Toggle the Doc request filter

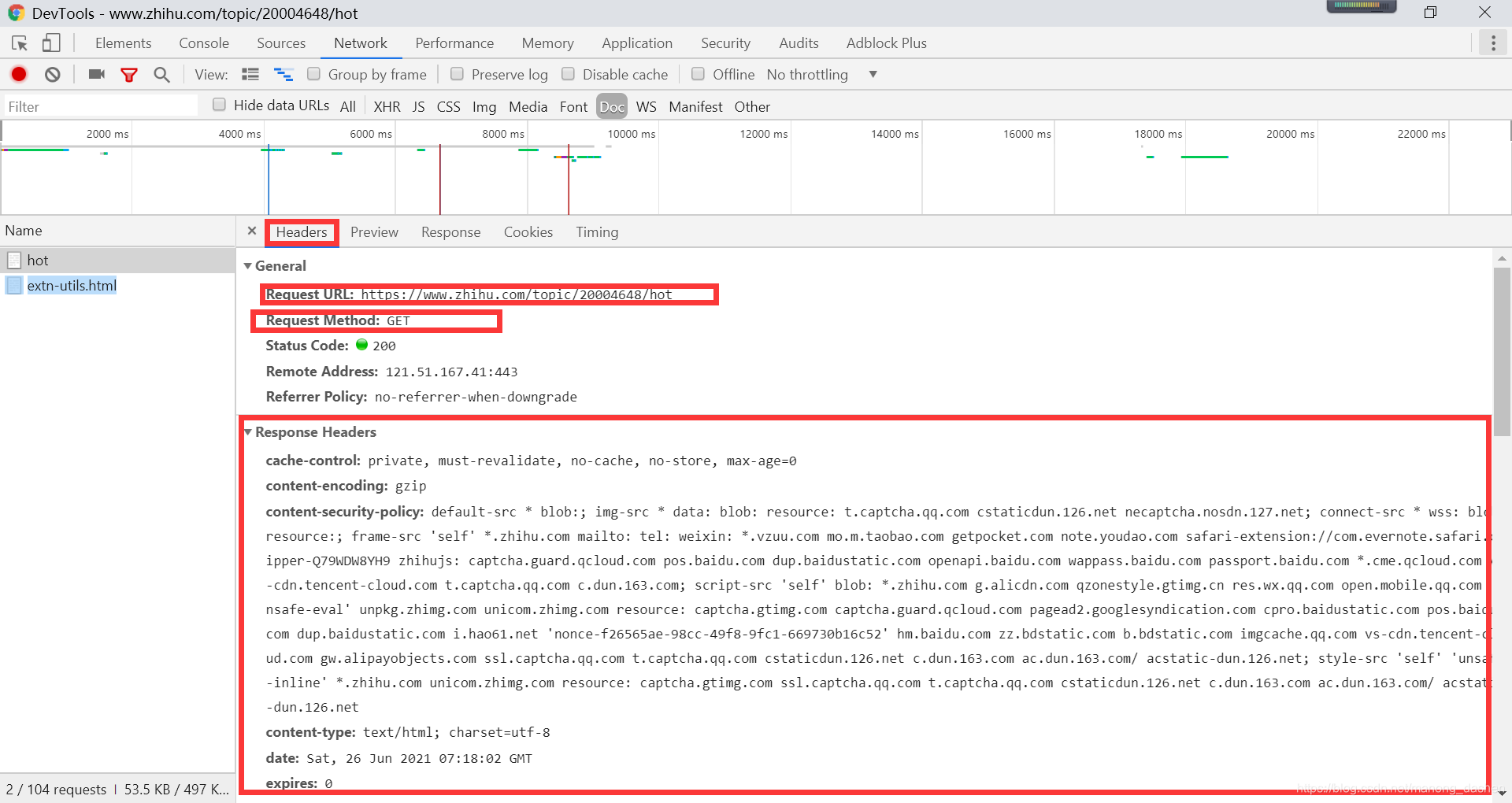(x=612, y=106)
